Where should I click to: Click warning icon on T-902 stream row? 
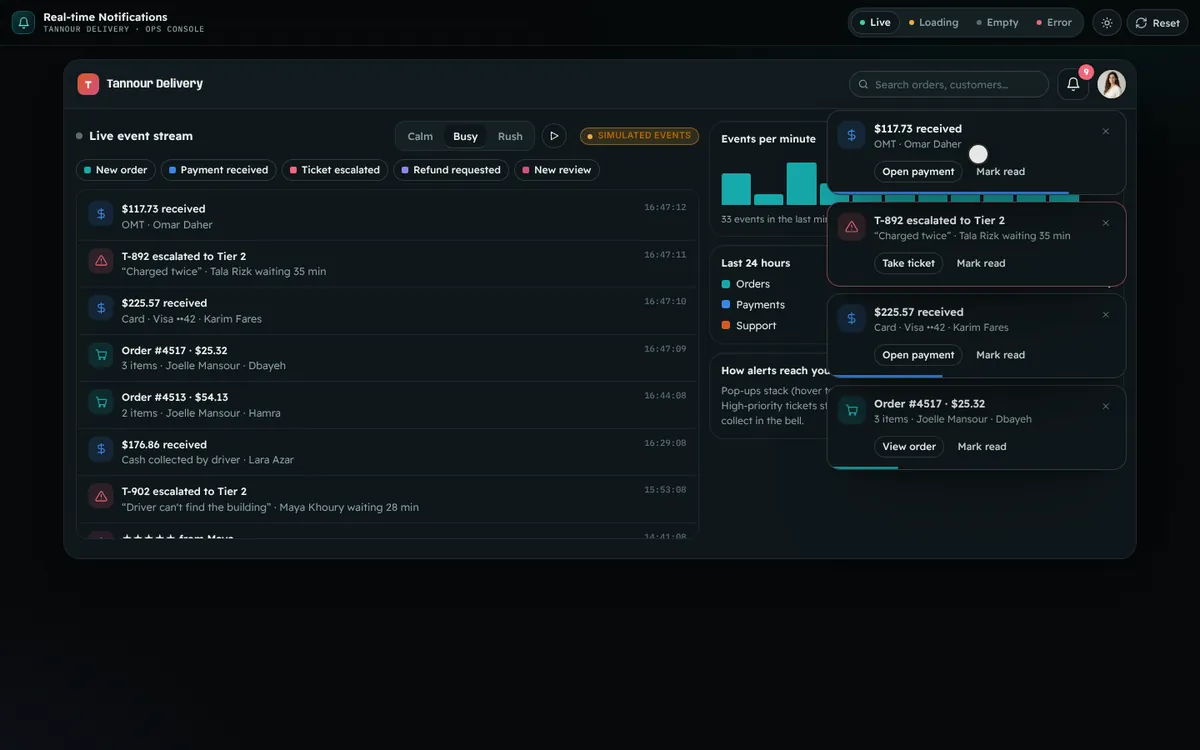tap(101, 497)
